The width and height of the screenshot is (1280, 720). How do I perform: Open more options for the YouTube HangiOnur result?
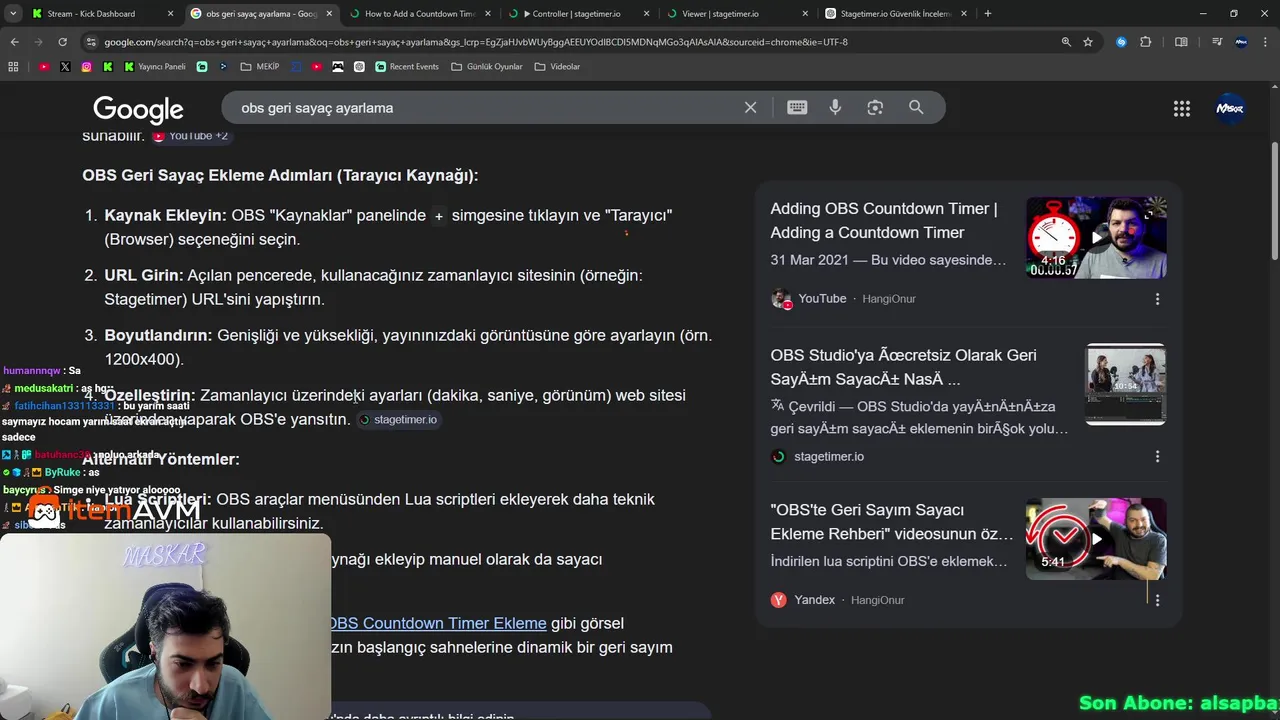click(1157, 299)
